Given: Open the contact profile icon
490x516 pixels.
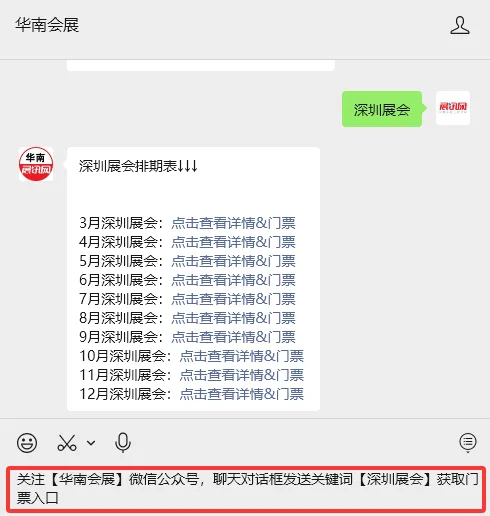Looking at the screenshot, I should 460,25.
